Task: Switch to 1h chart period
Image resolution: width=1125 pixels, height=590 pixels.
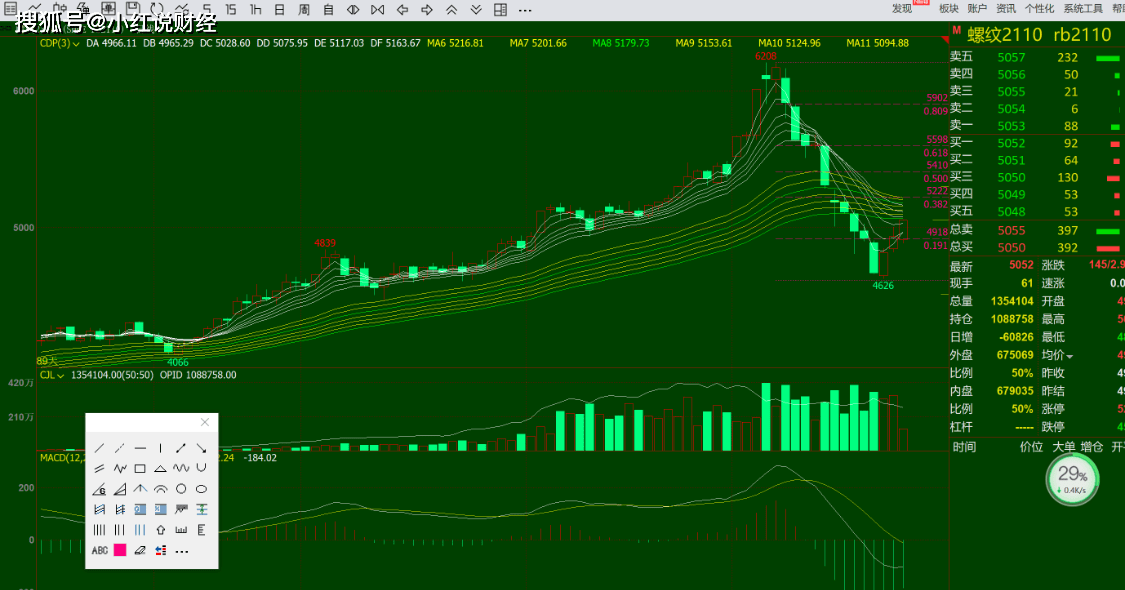Action: 255,10
